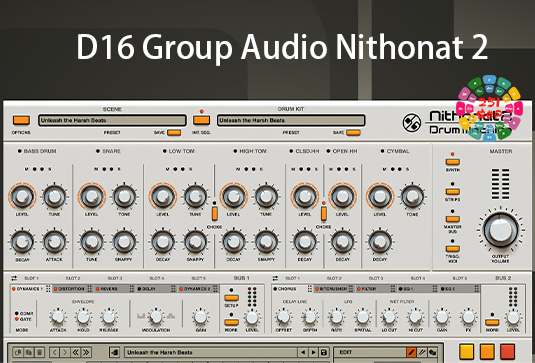Image resolution: width=535 pixels, height=363 pixels.
Task: Click the dice randomize icon in EDIT bar
Action: click(432, 352)
